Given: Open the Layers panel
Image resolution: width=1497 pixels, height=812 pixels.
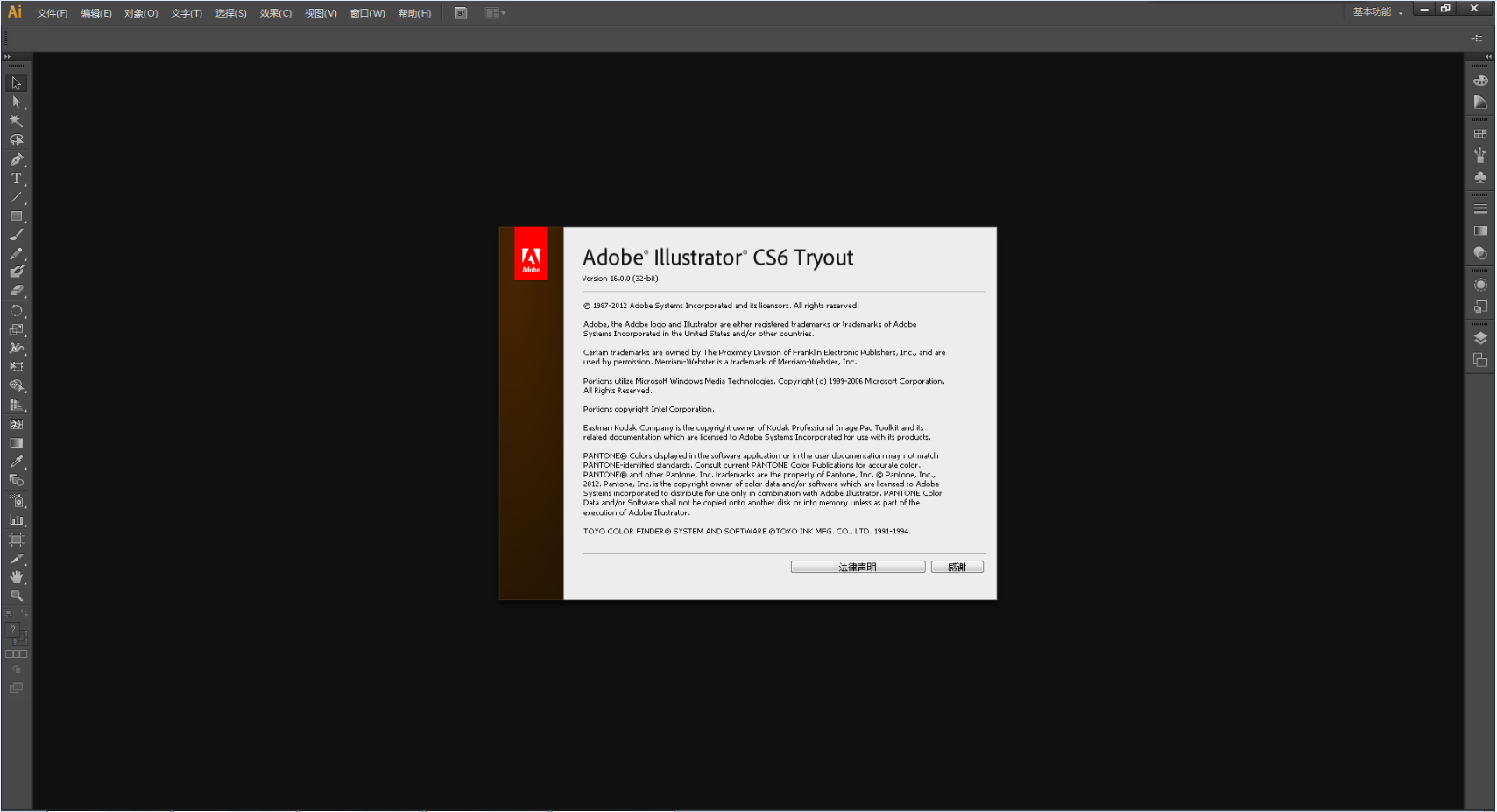Looking at the screenshot, I should coord(1480,338).
